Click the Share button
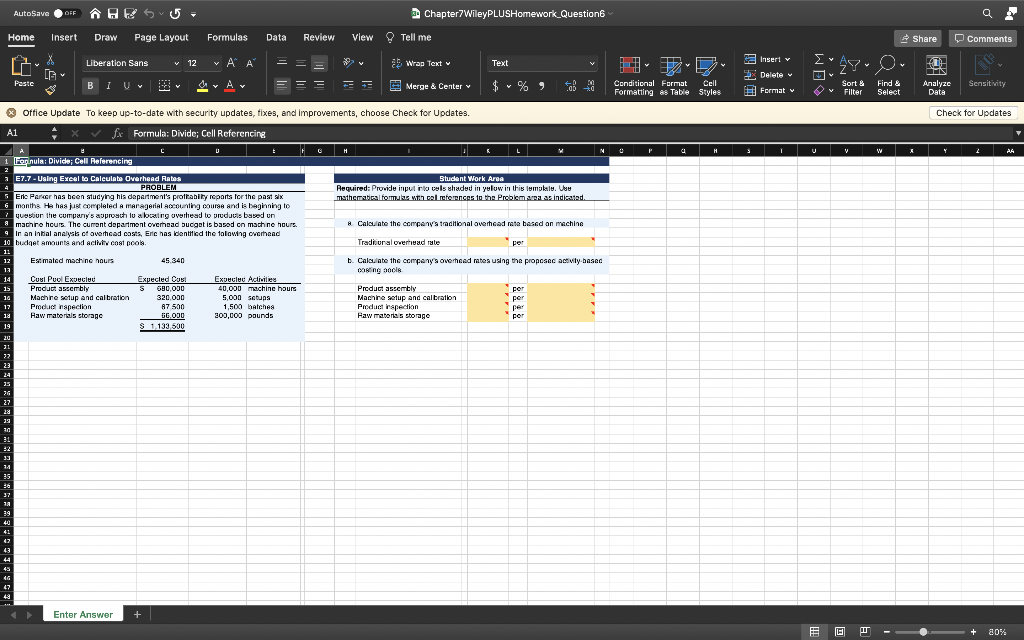 tap(917, 37)
